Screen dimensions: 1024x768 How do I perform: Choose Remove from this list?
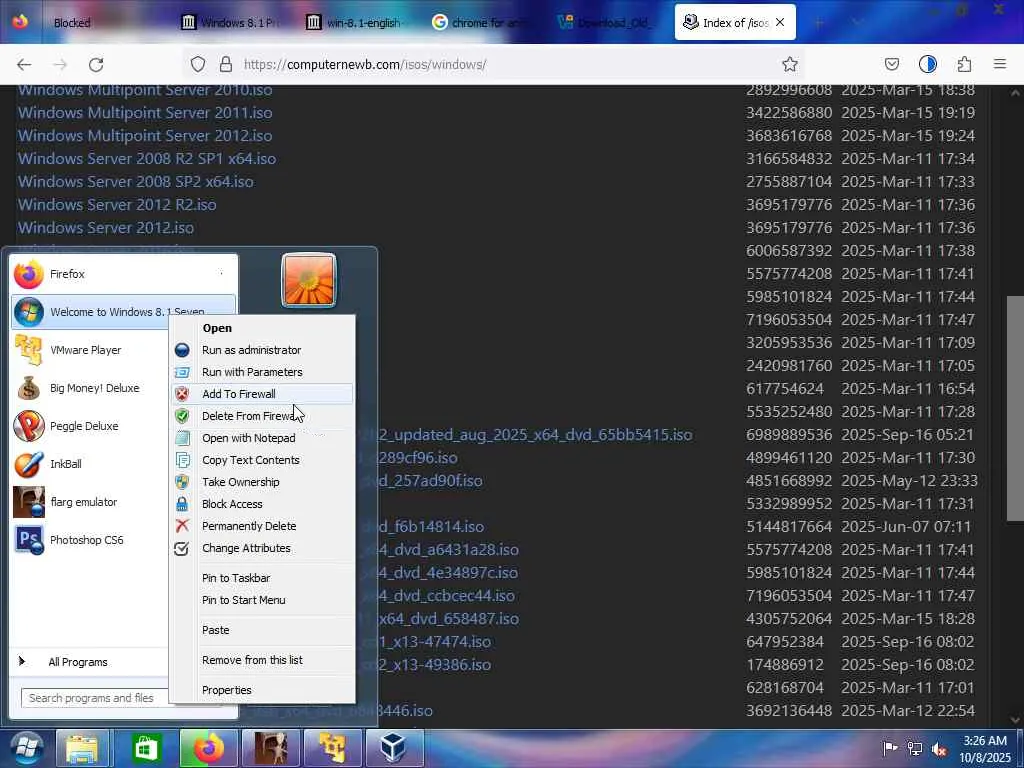(x=262, y=660)
